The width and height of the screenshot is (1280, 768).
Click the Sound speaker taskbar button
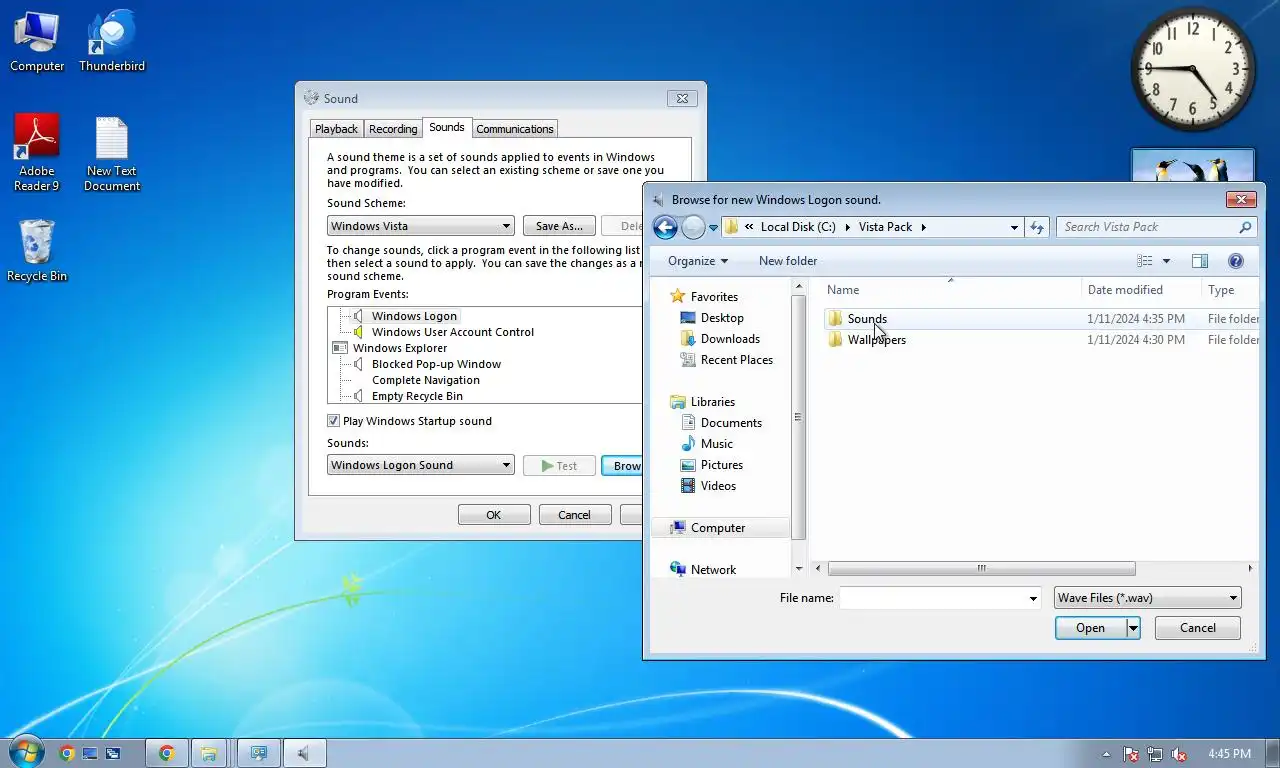pos(304,753)
